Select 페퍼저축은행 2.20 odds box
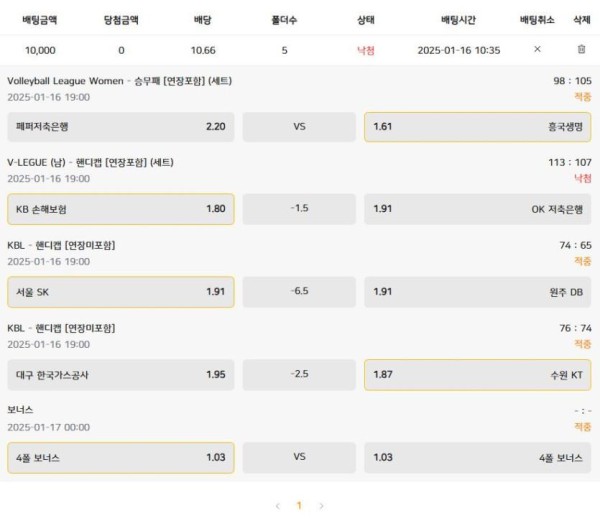This screenshot has width=600, height=521. [121, 127]
